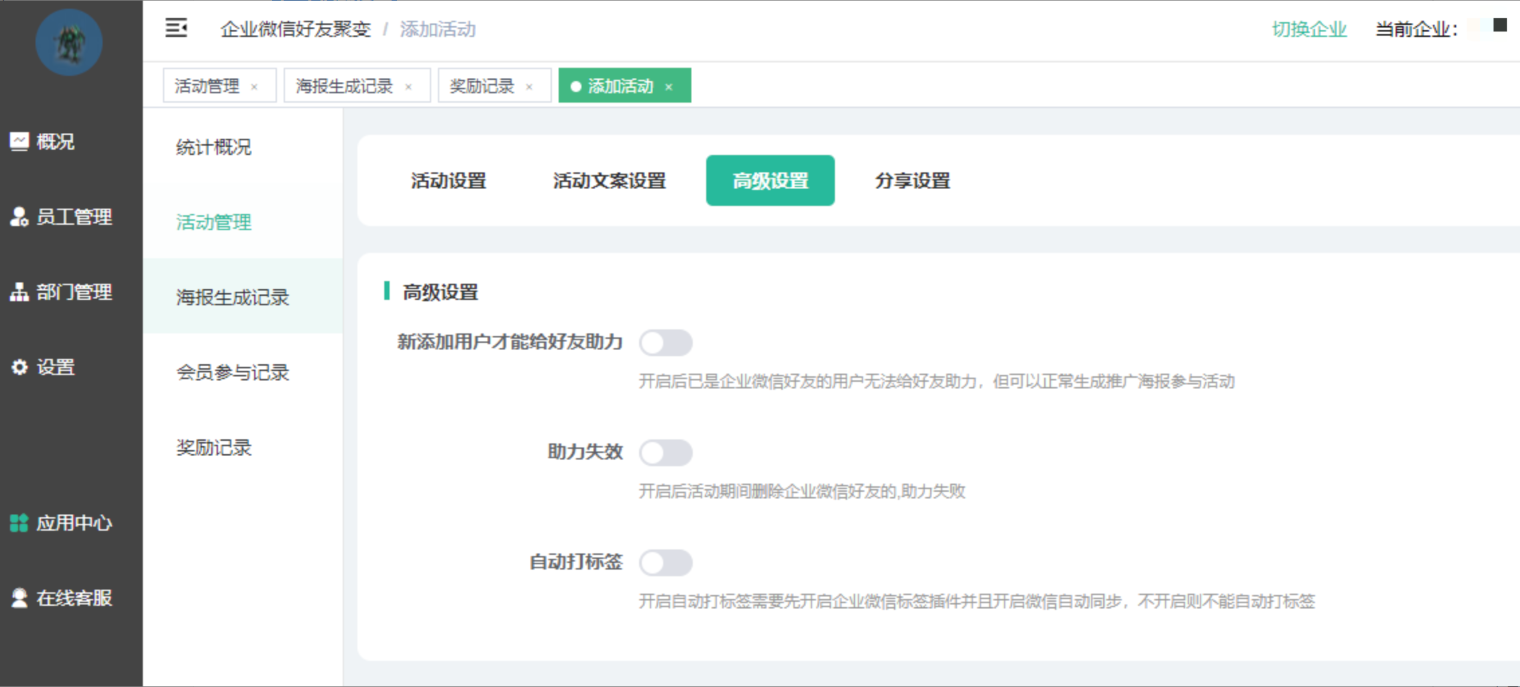Open 概况 overview icon in sidebar
1520x687 pixels.
pyautogui.click(x=19, y=142)
